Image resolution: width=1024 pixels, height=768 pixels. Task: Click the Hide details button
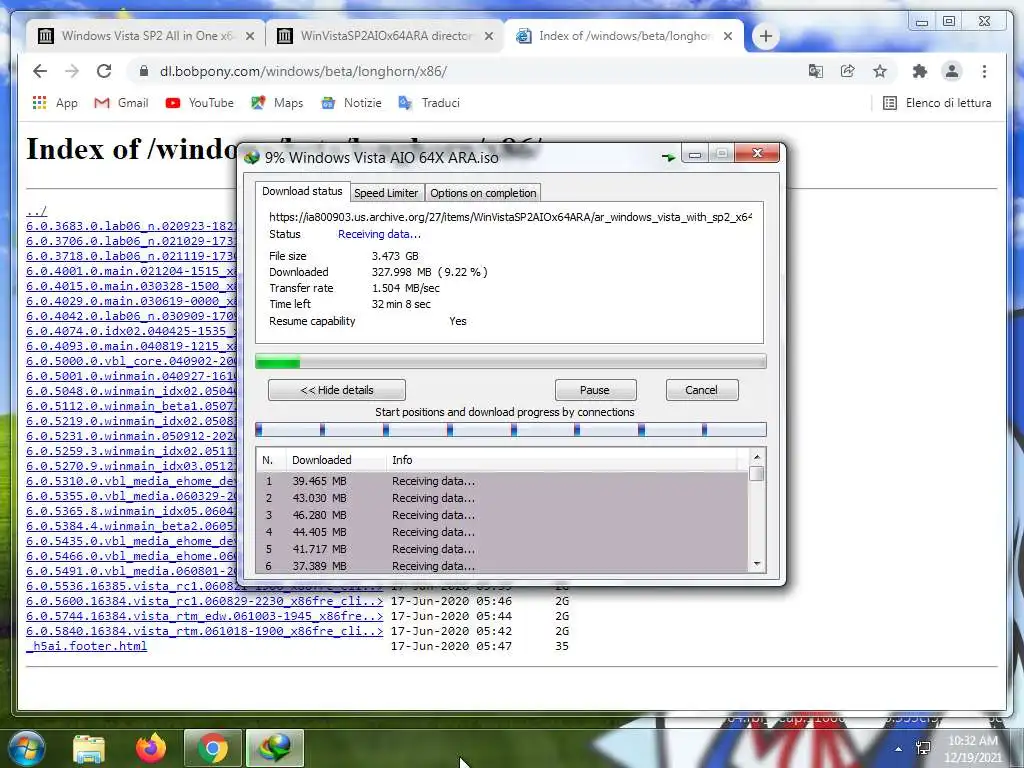(x=337, y=390)
